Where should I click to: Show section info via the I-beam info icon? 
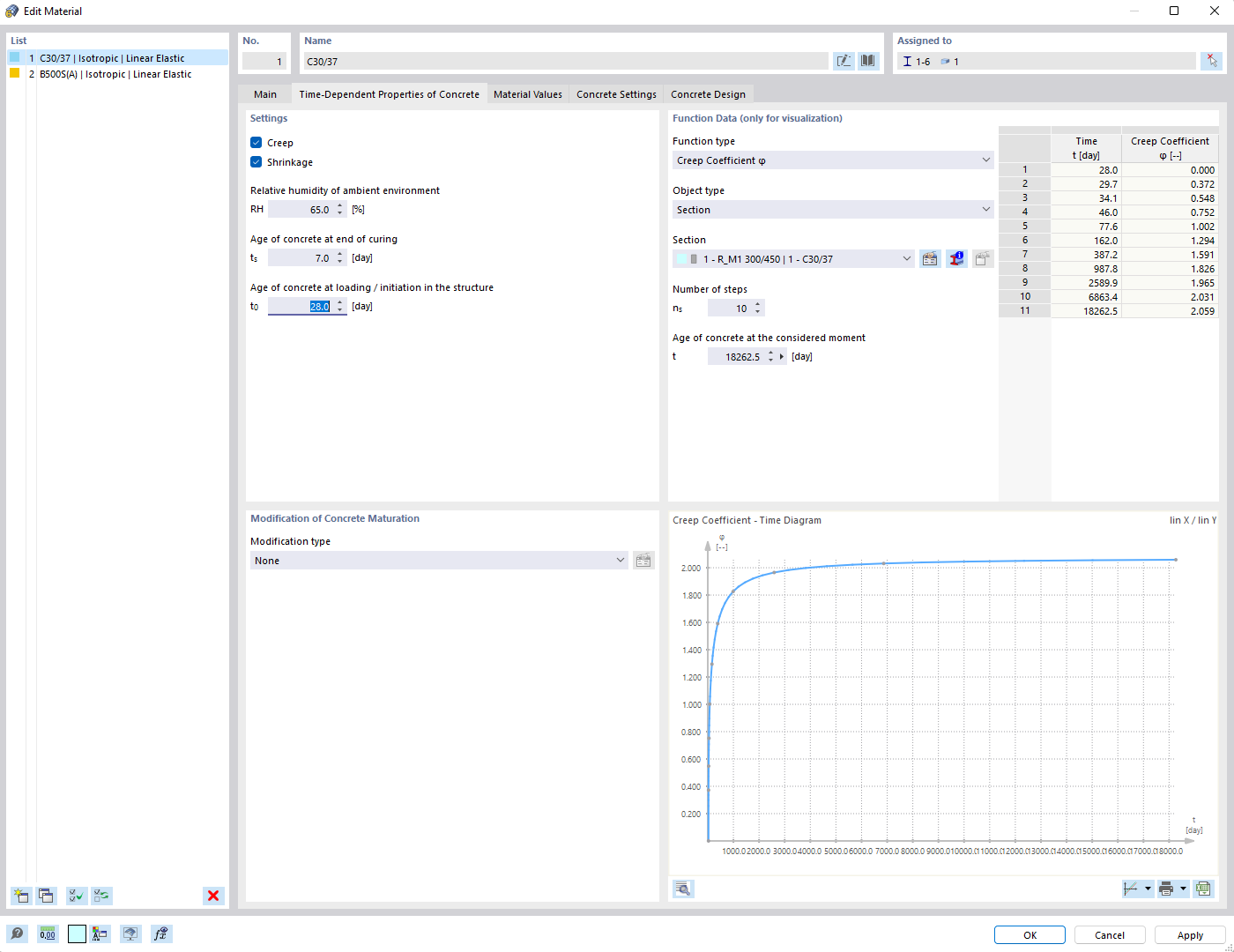pyautogui.click(x=956, y=258)
